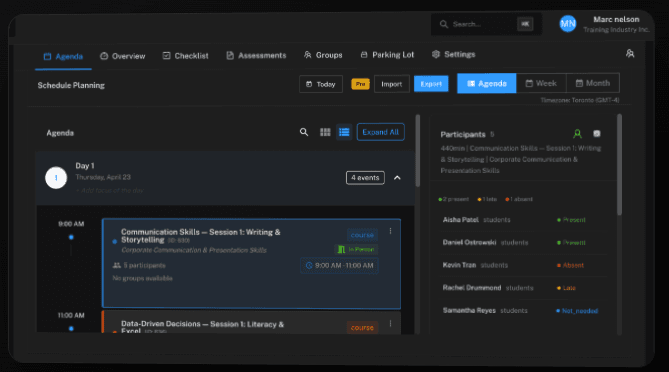This screenshot has height=372, width=669.
Task: Switch to Week view
Action: pyautogui.click(x=541, y=83)
